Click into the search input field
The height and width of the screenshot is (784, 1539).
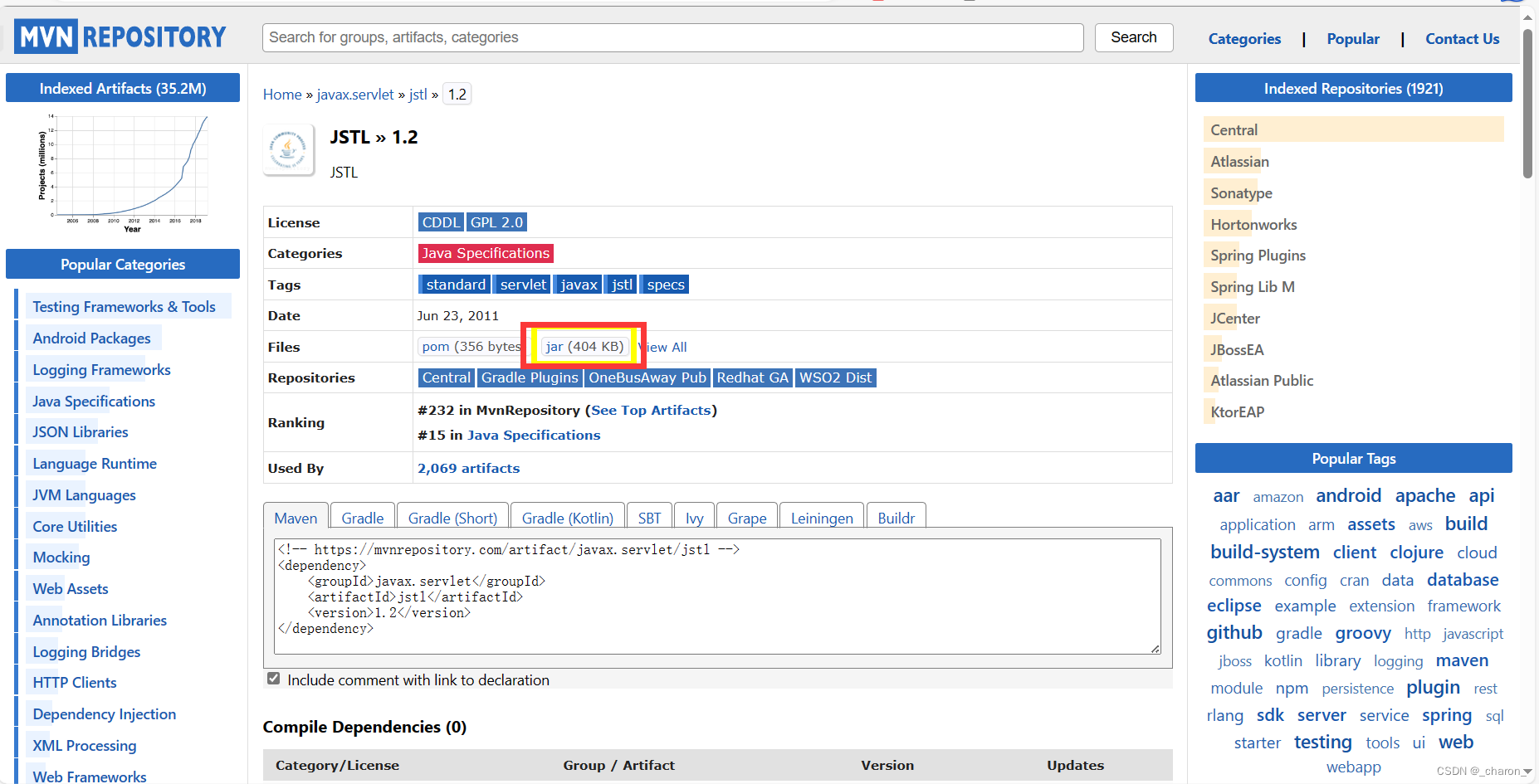click(672, 37)
